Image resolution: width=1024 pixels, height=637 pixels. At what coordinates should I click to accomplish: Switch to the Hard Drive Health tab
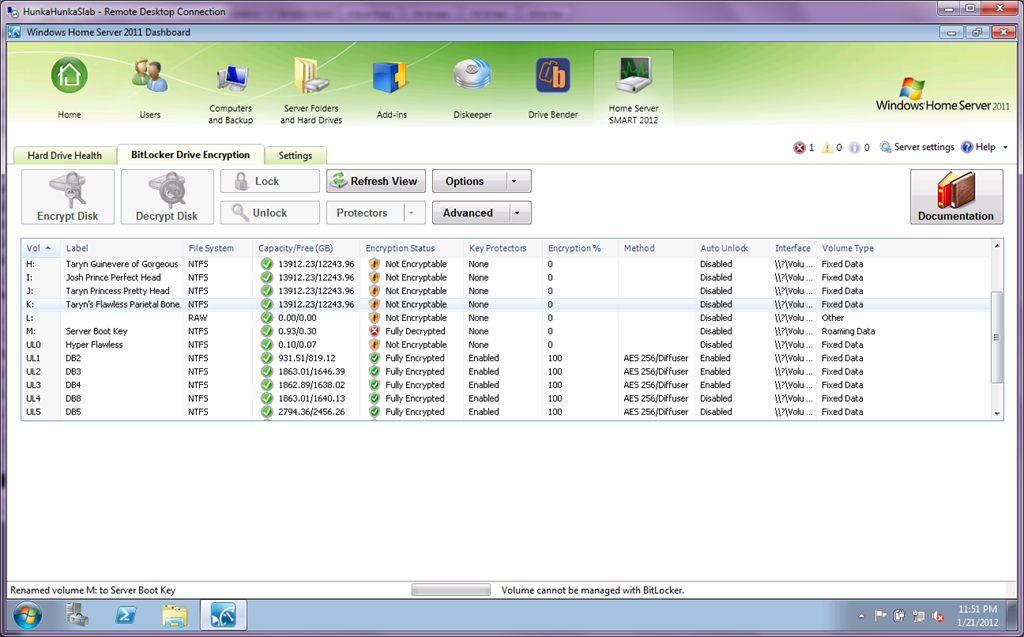pyautogui.click(x=65, y=155)
